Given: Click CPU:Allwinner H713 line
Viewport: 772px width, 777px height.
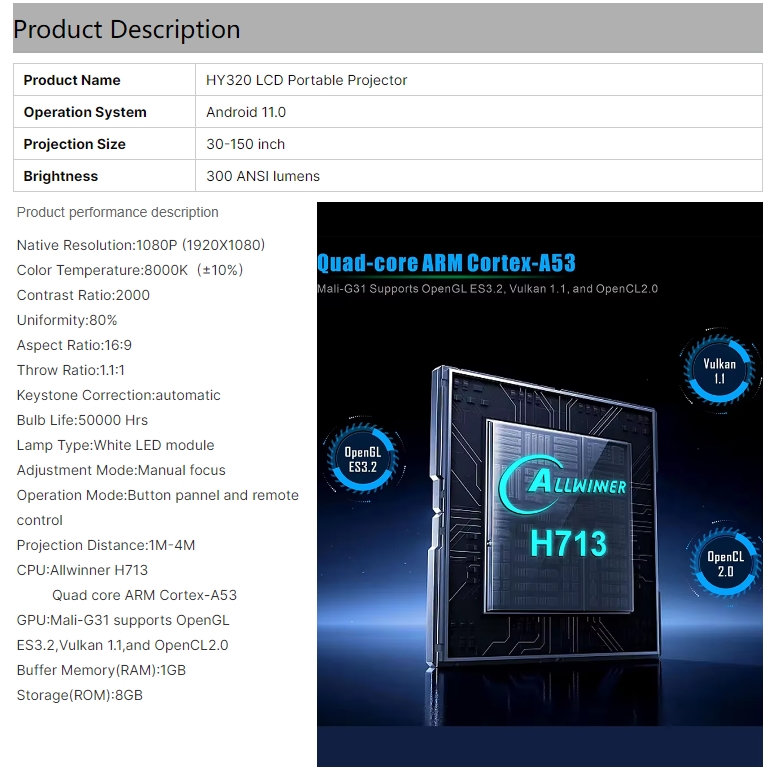Looking at the screenshot, I should [82, 570].
